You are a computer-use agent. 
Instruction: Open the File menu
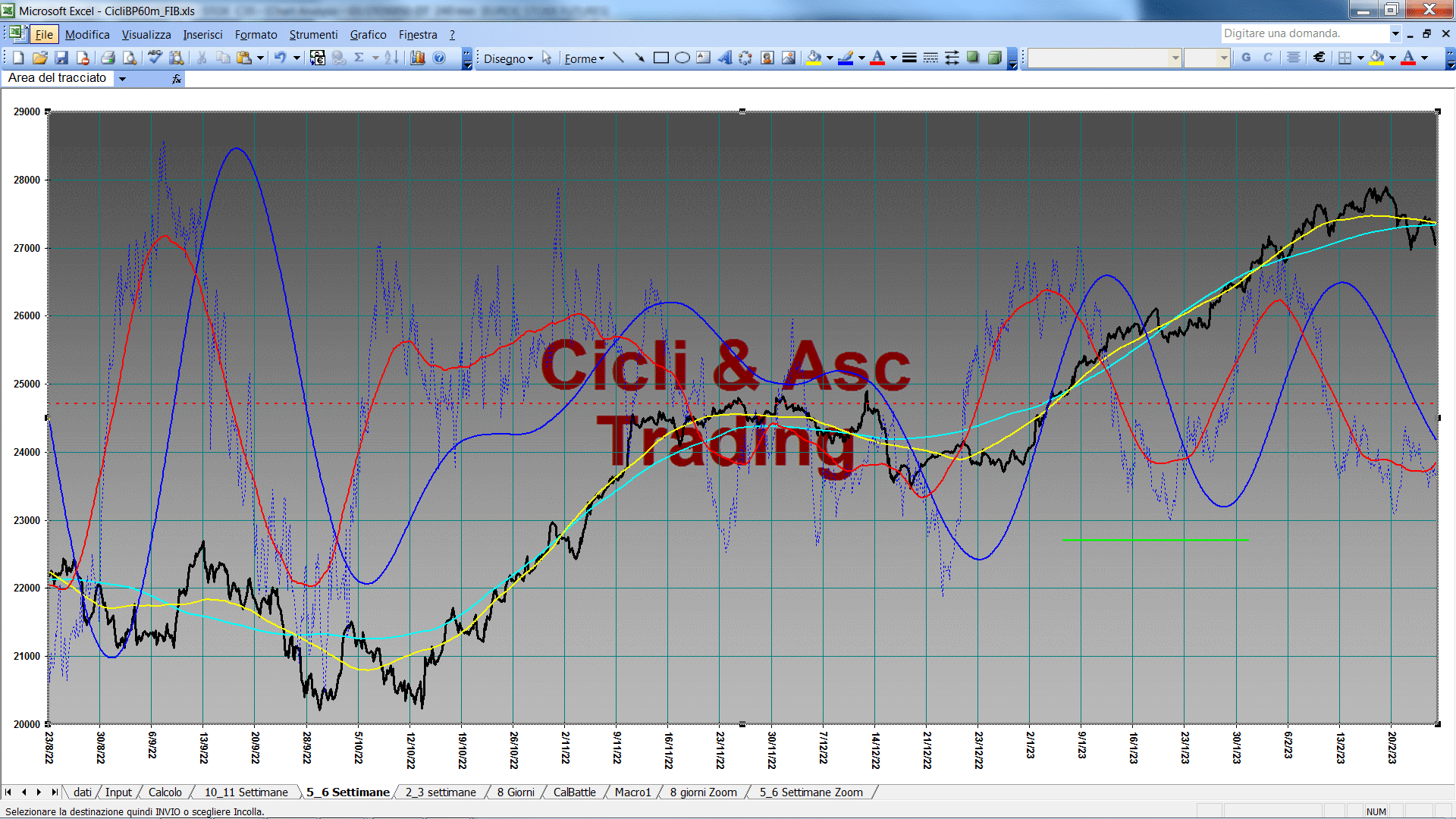point(44,35)
